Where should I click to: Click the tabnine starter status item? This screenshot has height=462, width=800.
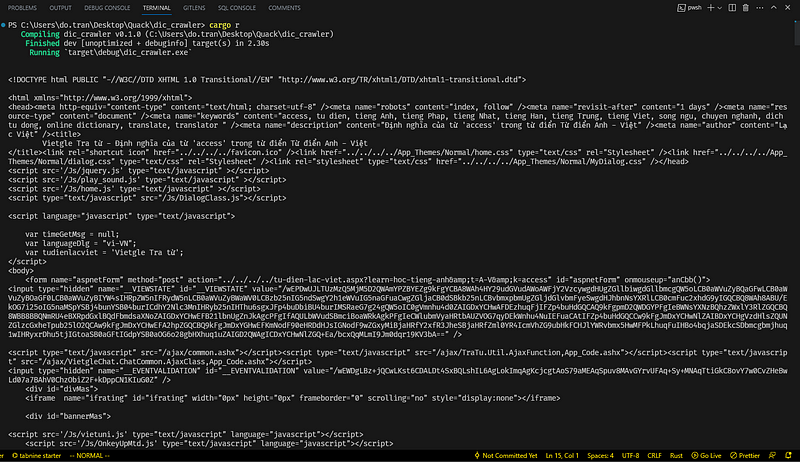pyautogui.click(x=36, y=455)
